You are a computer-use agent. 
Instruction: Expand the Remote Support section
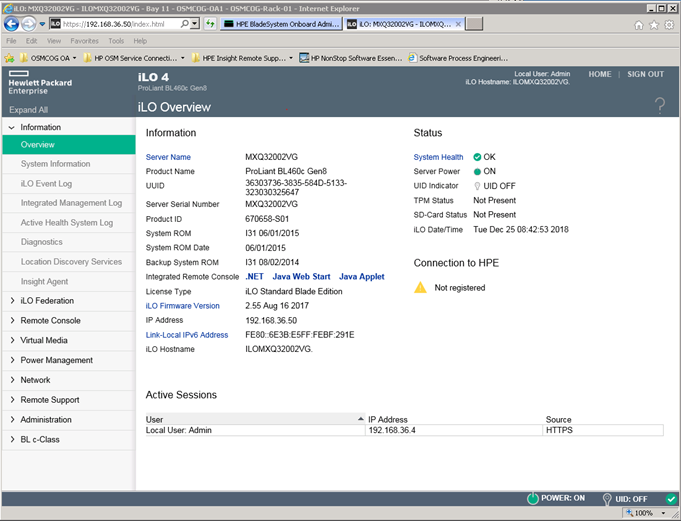(x=12, y=400)
